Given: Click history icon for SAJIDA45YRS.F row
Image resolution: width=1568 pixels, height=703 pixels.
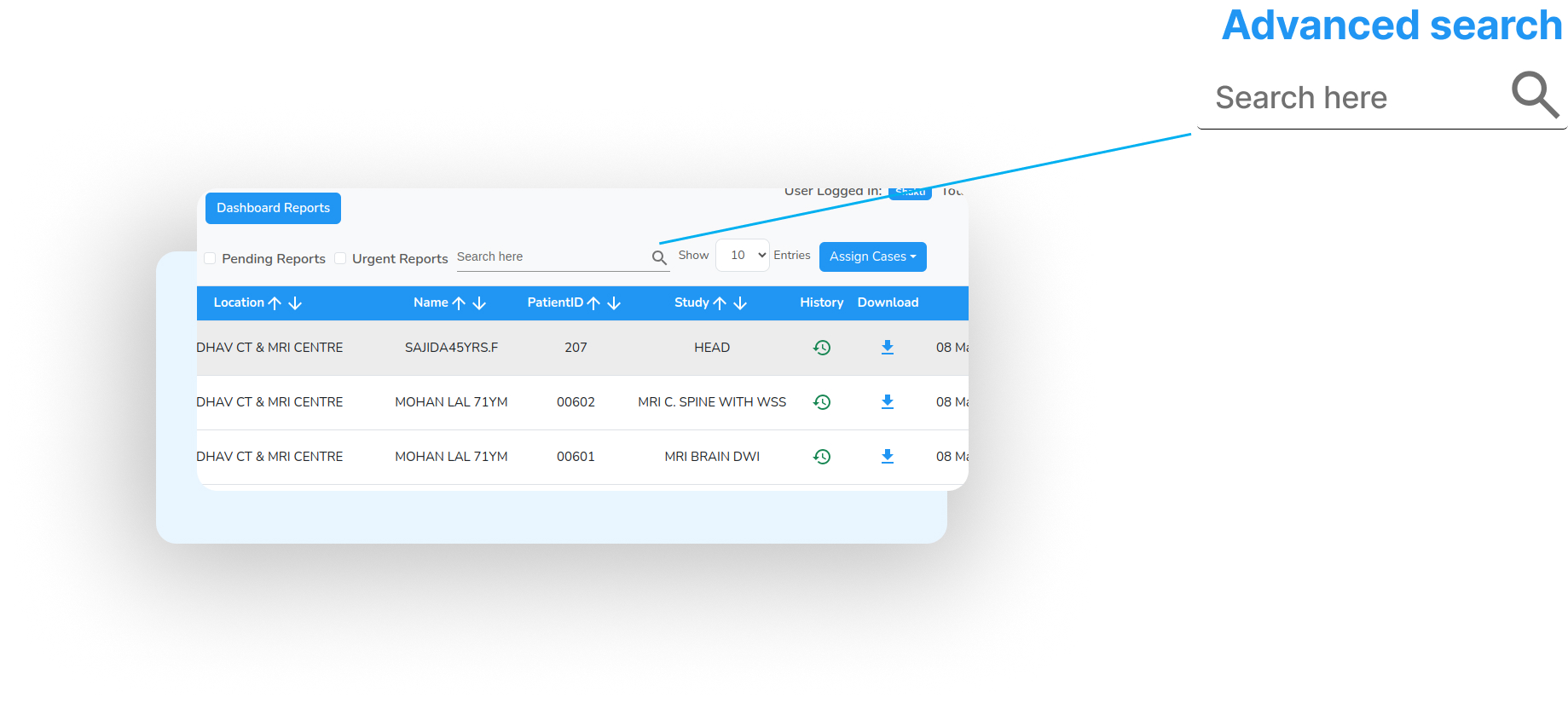Looking at the screenshot, I should [821, 348].
